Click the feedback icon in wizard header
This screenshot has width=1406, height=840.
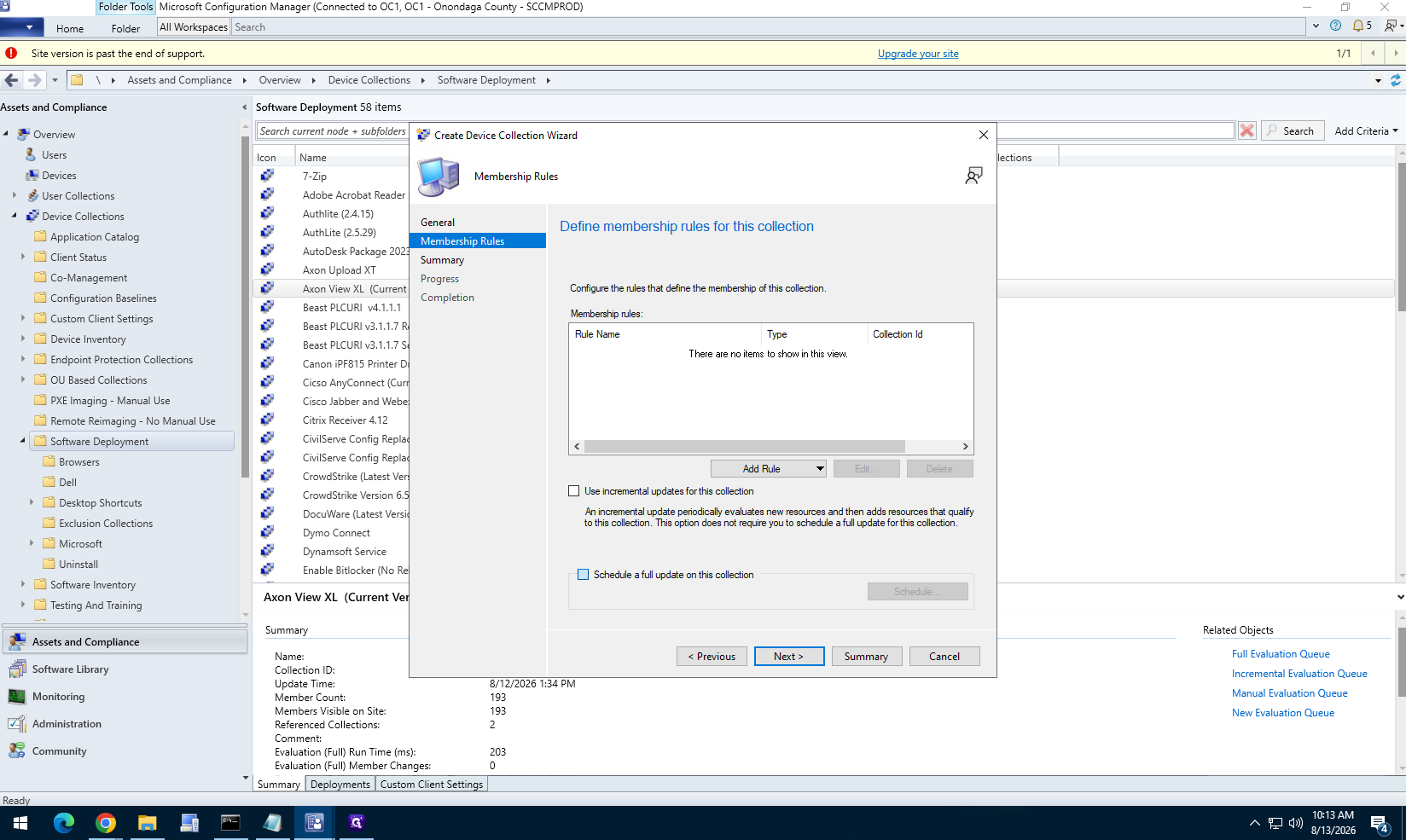pyautogui.click(x=973, y=176)
